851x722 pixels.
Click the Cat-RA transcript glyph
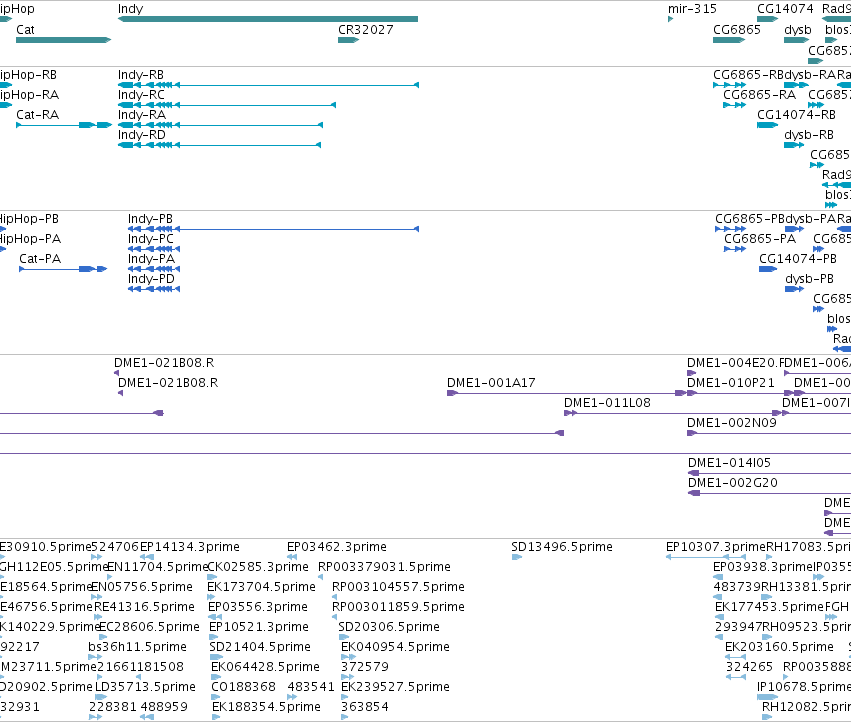(x=63, y=125)
